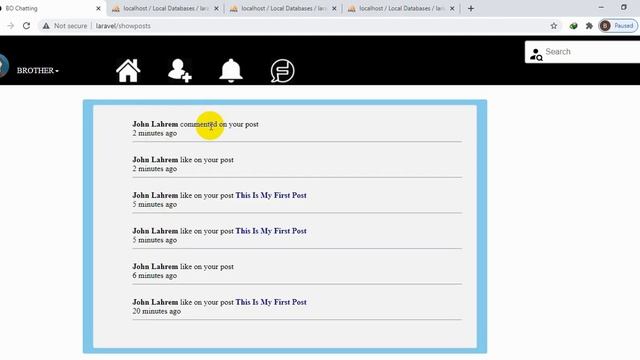Close the third localhost tab

pyautogui.click(x=334, y=8)
